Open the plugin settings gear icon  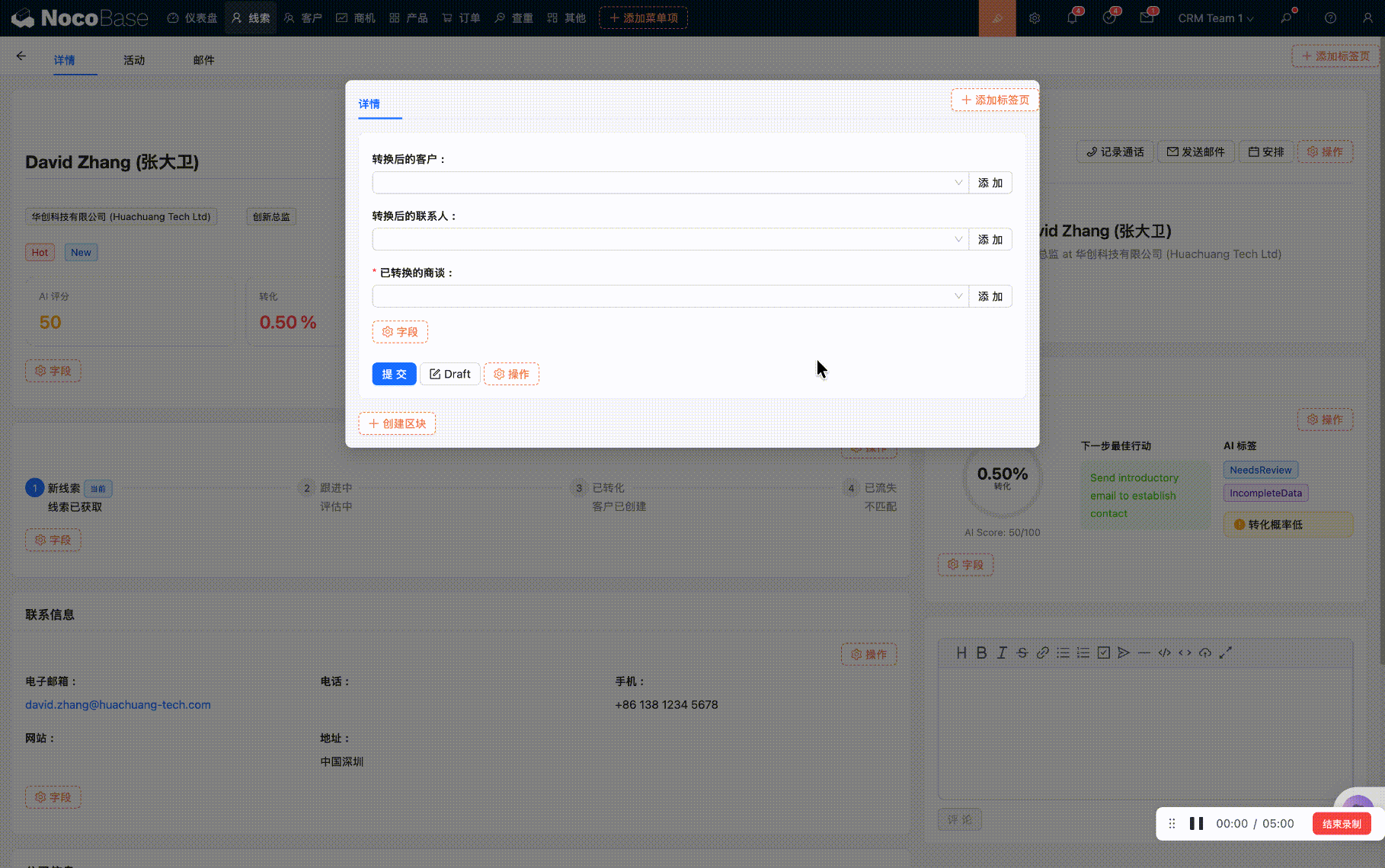(1035, 18)
